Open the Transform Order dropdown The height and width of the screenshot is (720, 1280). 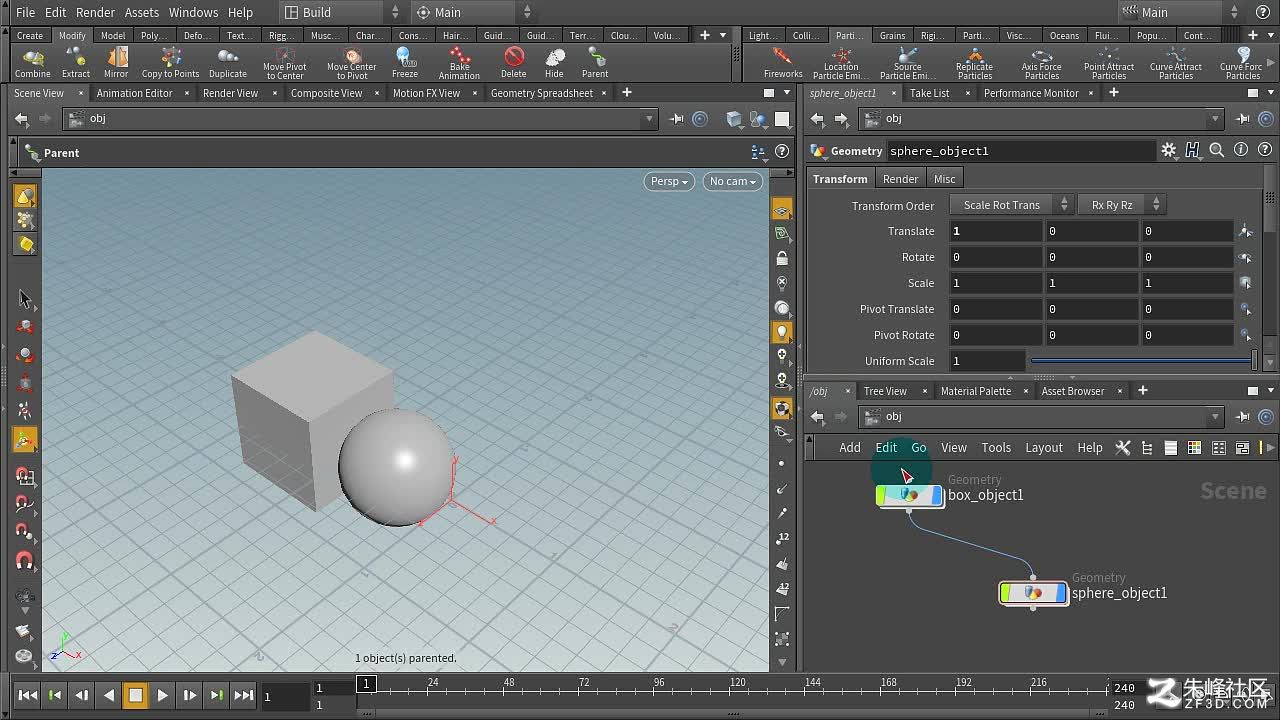pos(1010,205)
